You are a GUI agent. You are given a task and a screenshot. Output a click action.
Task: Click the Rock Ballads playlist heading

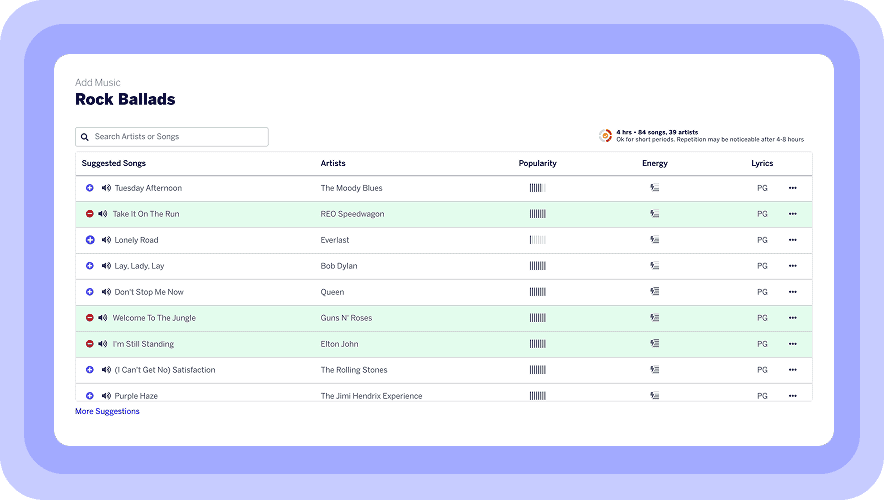[x=125, y=99]
